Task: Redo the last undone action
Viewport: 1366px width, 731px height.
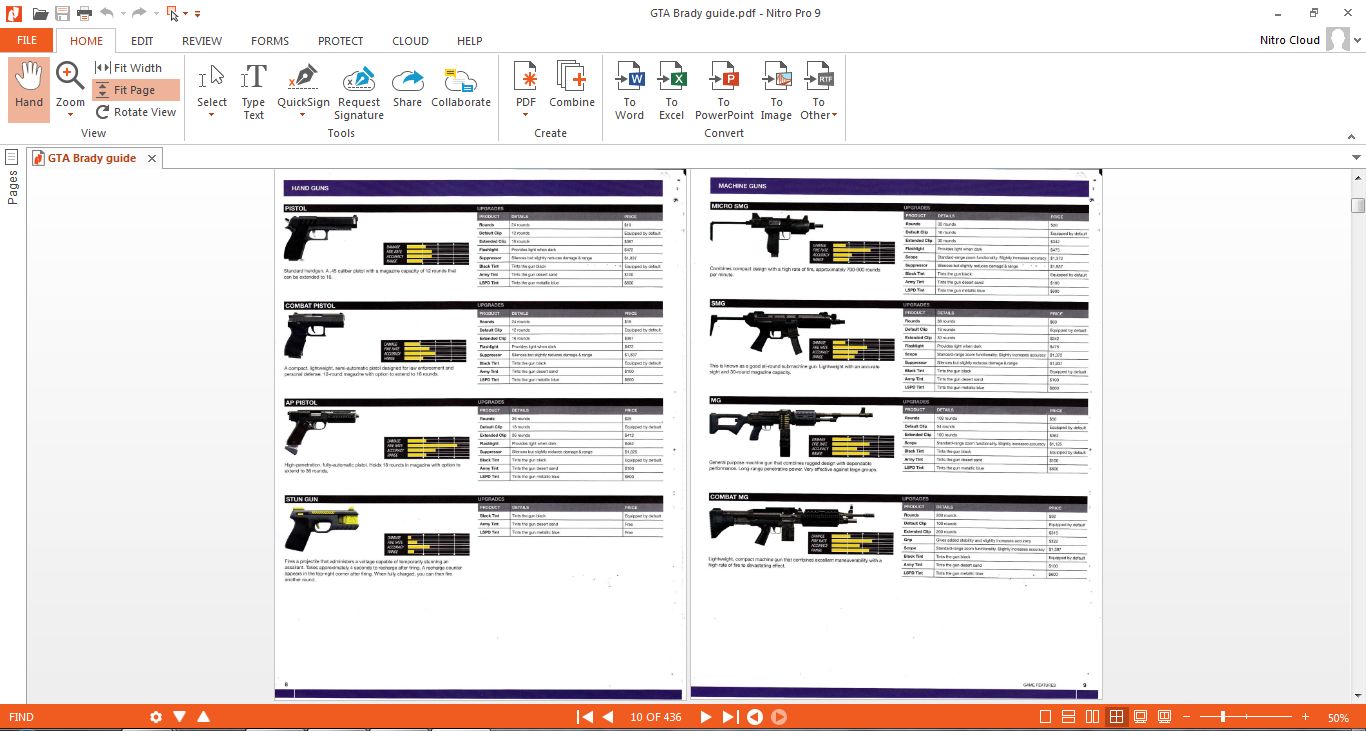Action: pos(139,13)
